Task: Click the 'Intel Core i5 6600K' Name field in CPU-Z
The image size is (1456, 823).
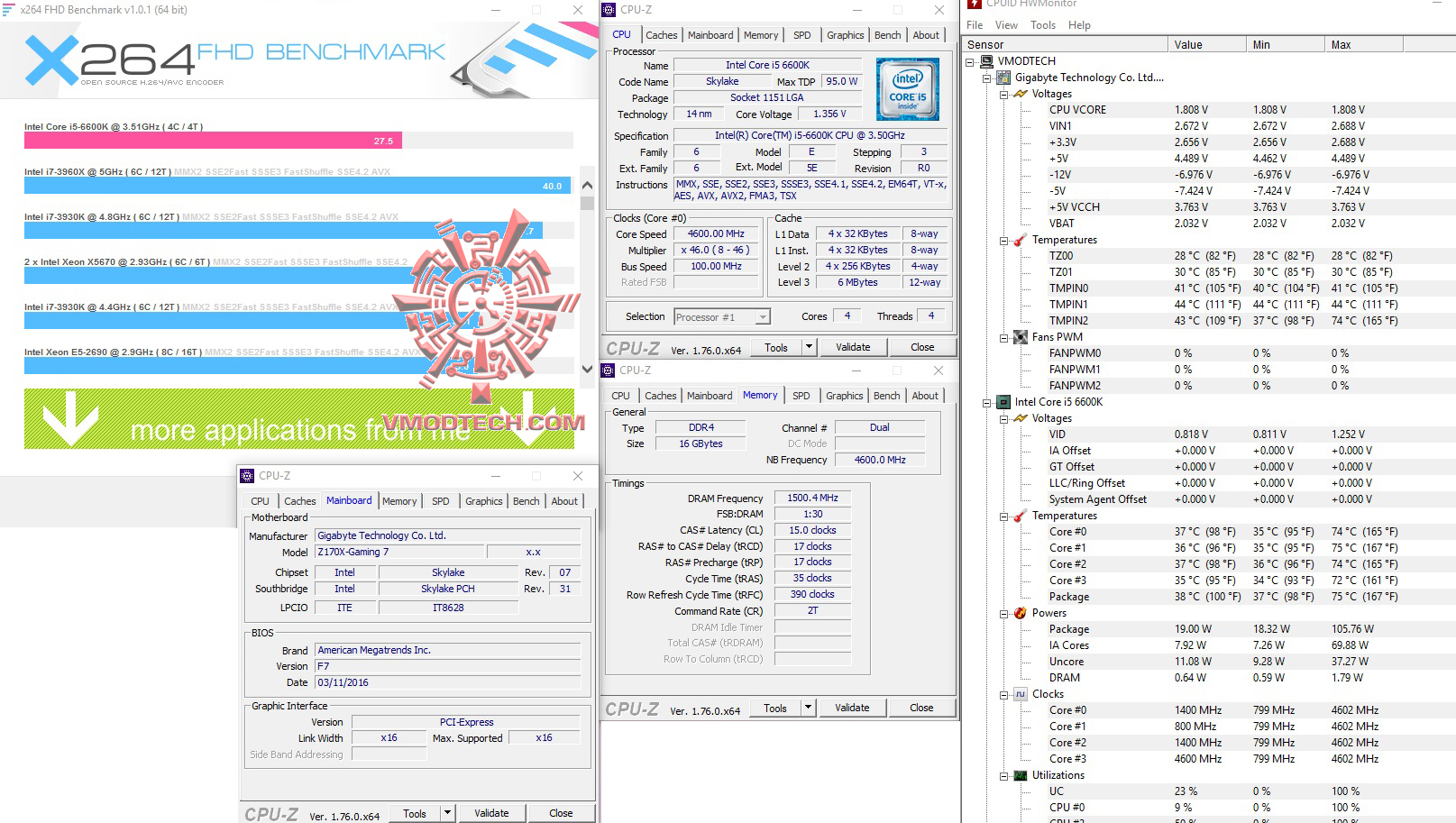Action: (767, 65)
